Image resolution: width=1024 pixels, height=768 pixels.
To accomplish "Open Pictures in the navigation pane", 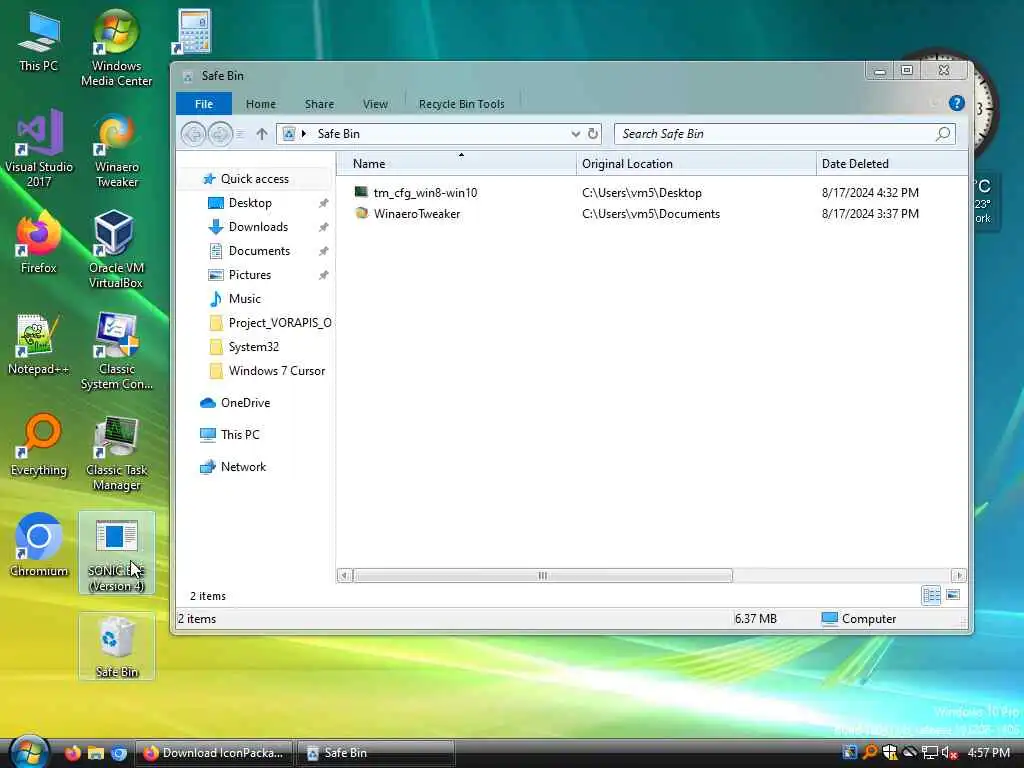I will (249, 275).
